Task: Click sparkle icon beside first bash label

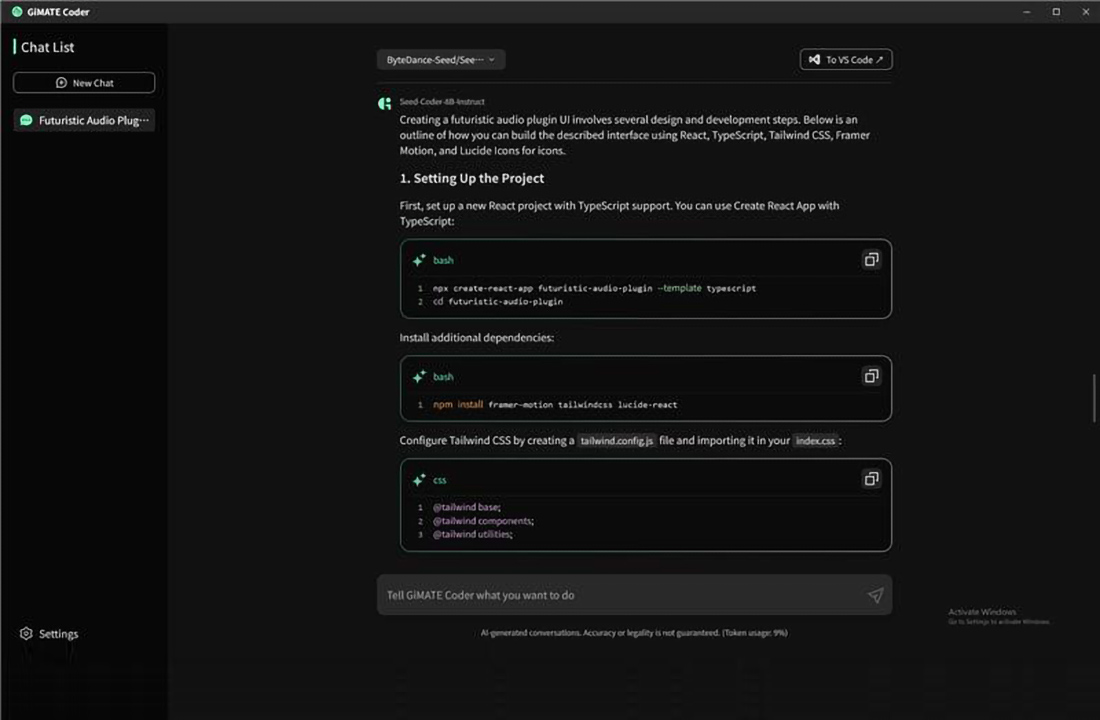Action: 419,260
